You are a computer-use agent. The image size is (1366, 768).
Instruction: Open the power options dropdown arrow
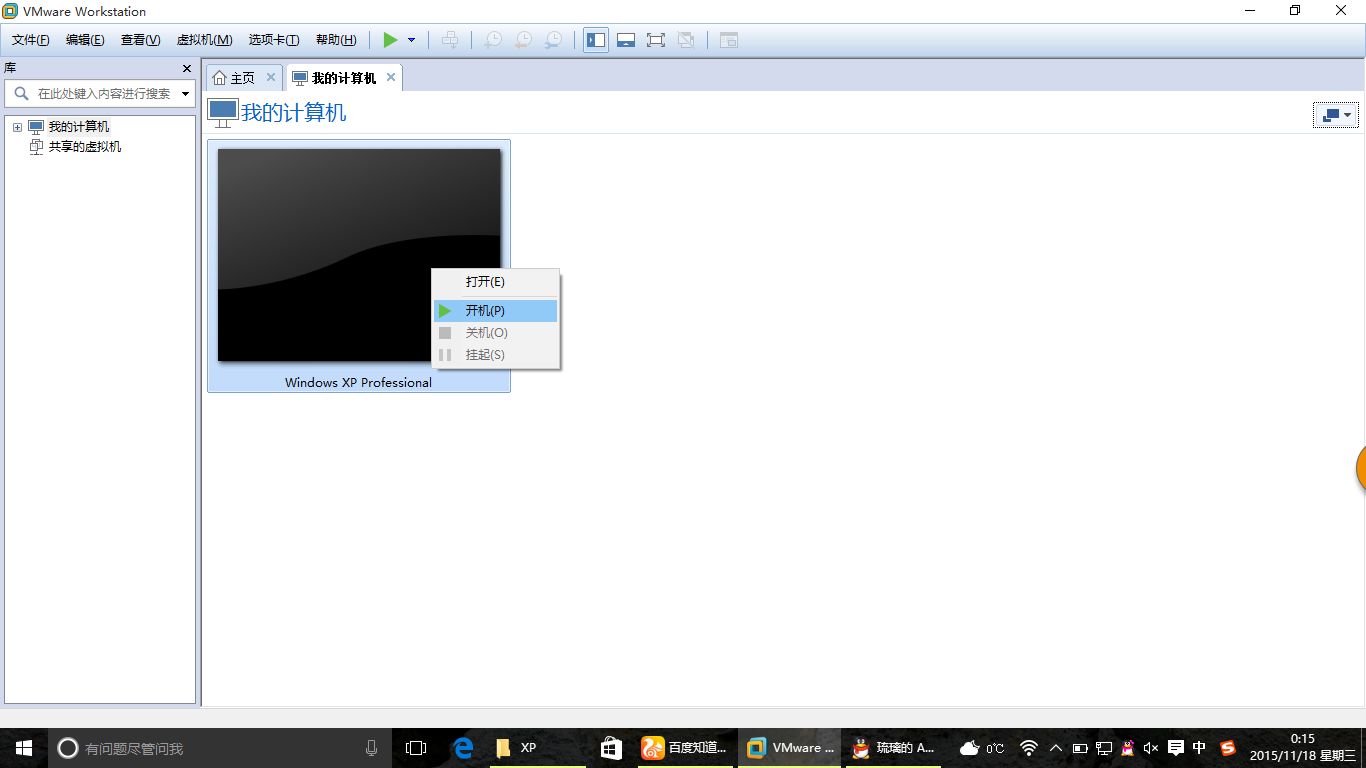(x=411, y=40)
